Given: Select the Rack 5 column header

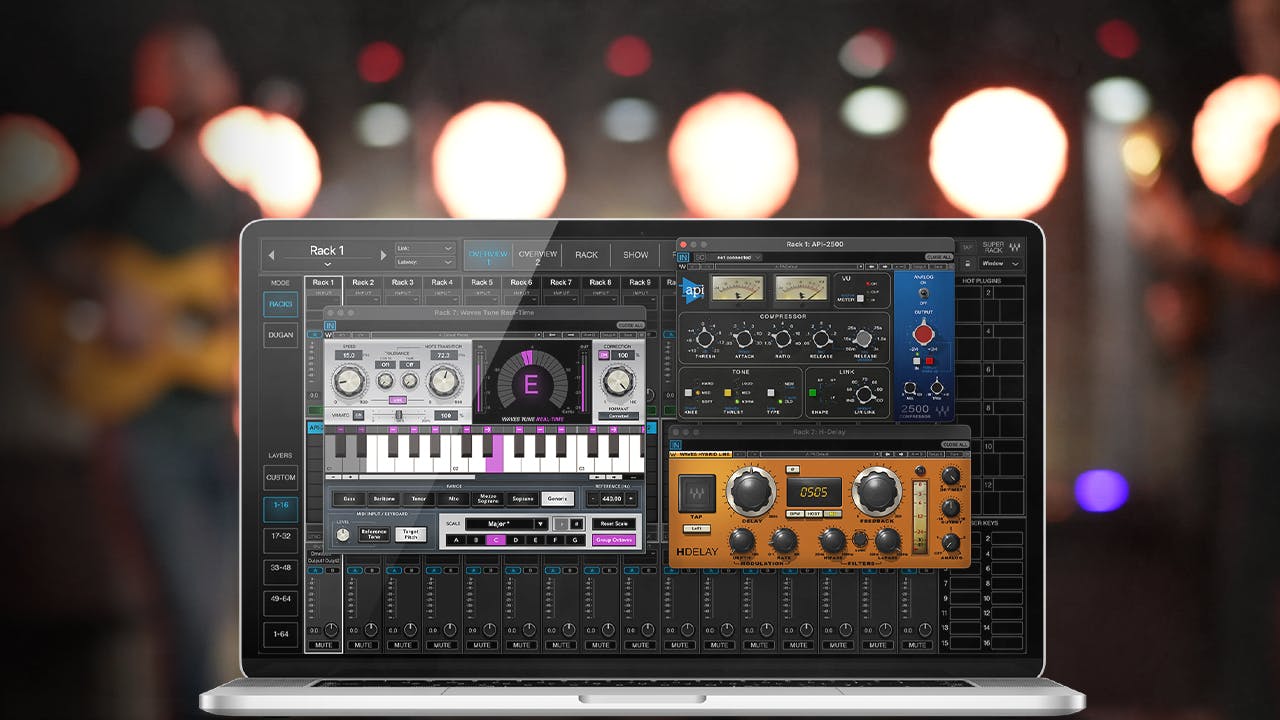Looking at the screenshot, I should pos(482,283).
